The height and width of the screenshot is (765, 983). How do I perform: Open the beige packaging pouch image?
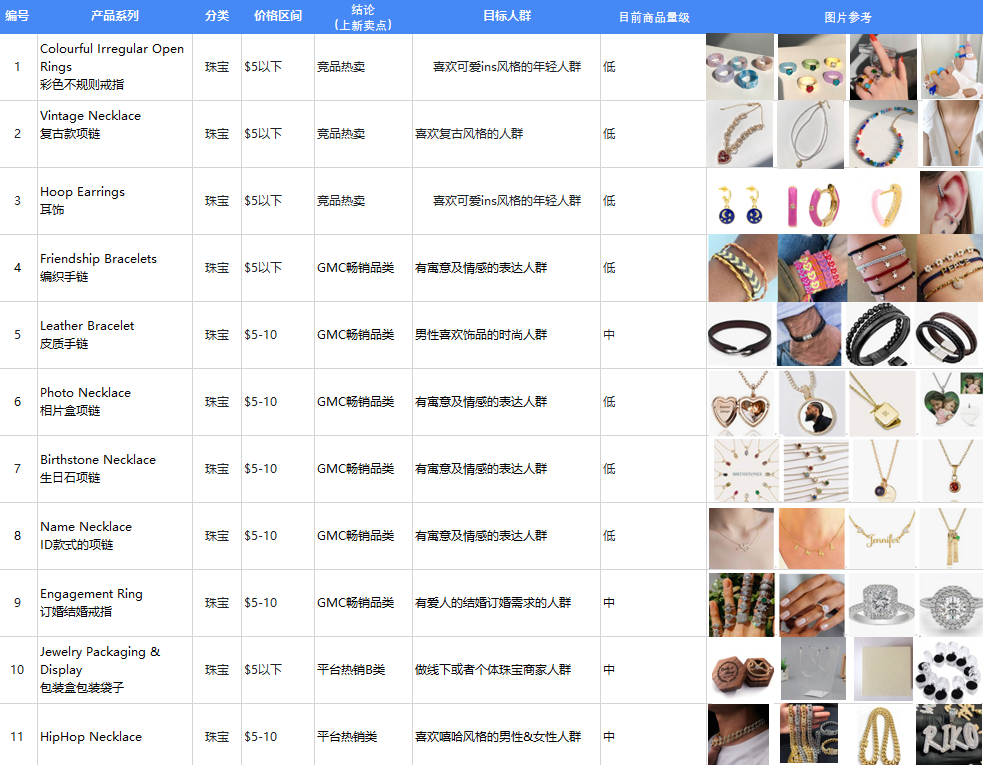pyautogui.click(x=883, y=669)
